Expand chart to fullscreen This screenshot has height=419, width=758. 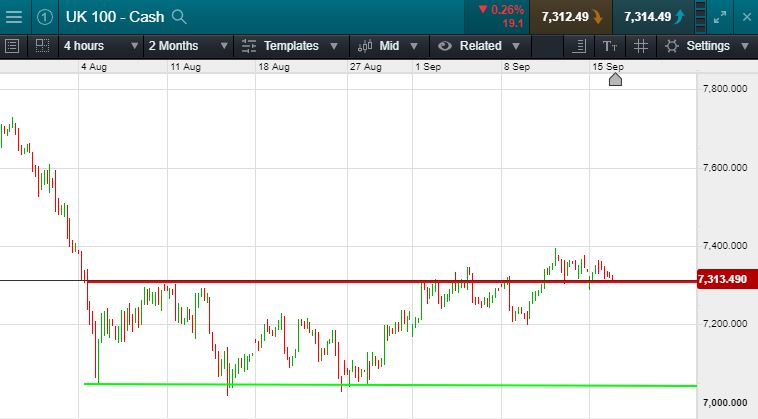coord(720,16)
